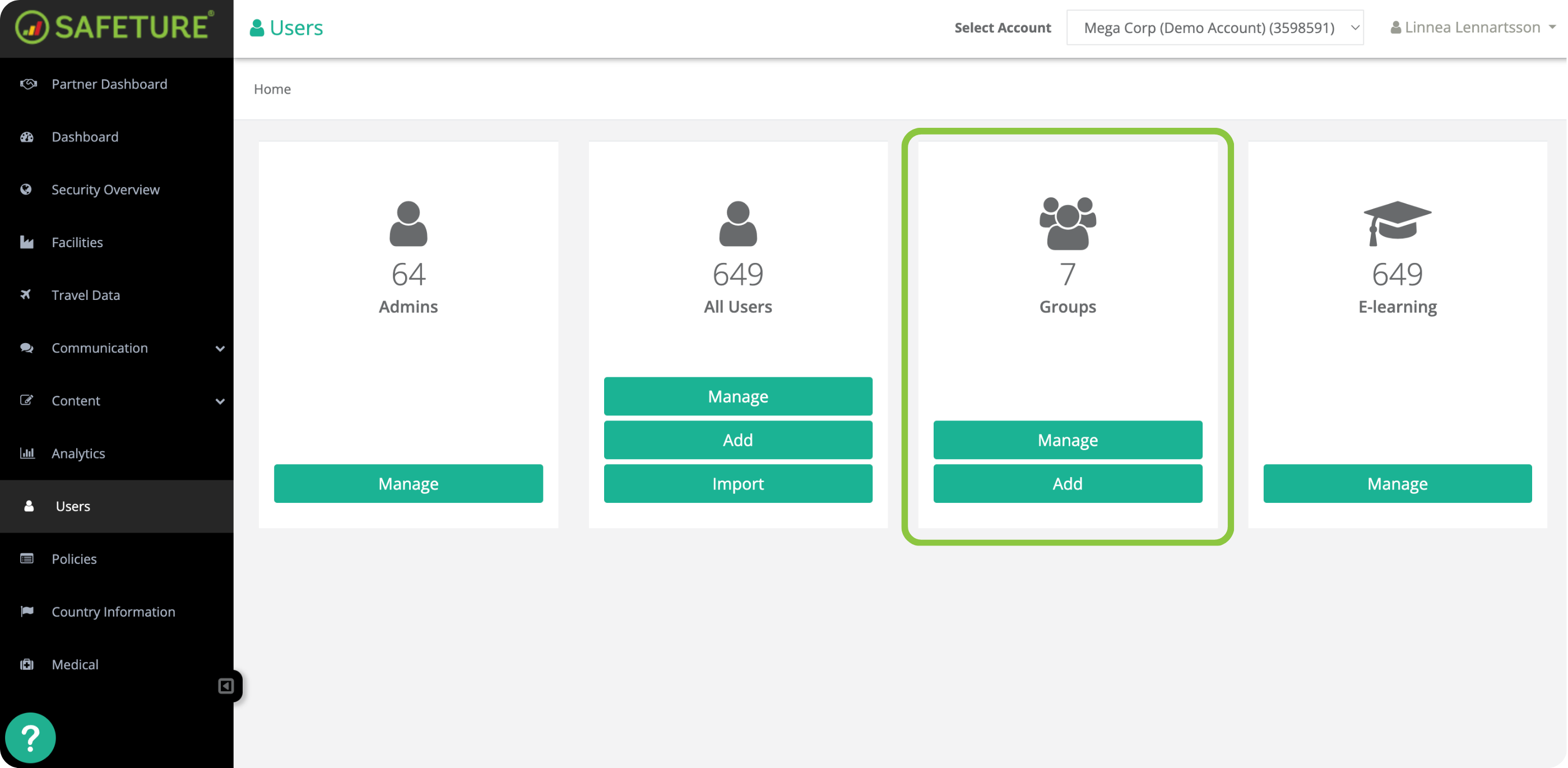The image size is (1568, 768).
Task: Select the Policies sidebar item
Action: 73,558
